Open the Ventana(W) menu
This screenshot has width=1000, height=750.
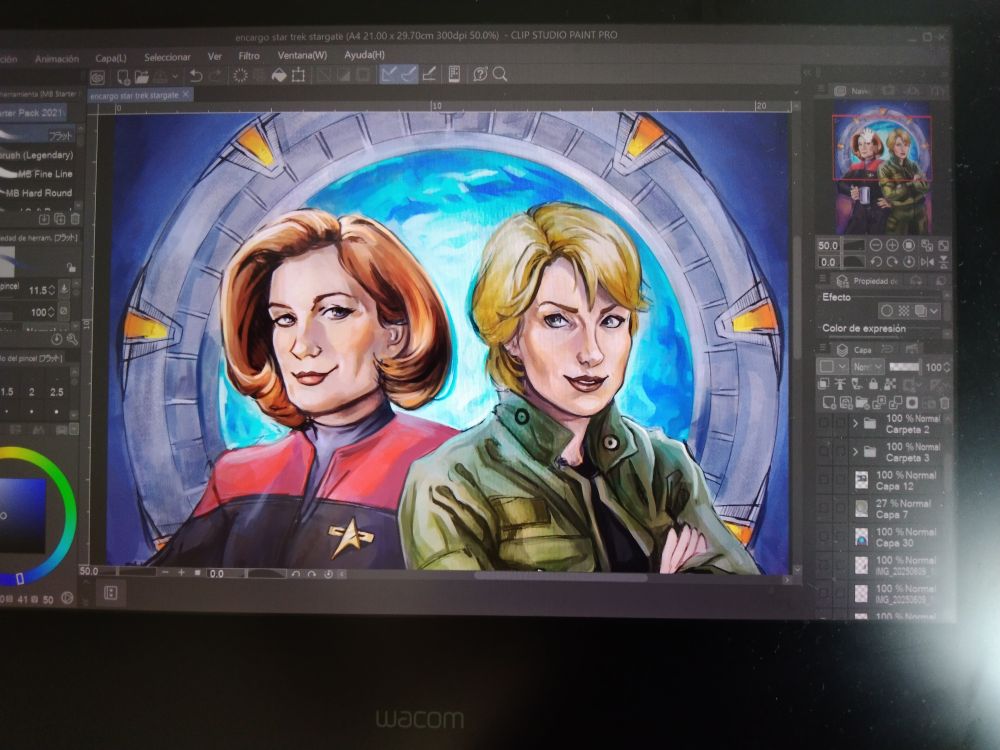302,55
